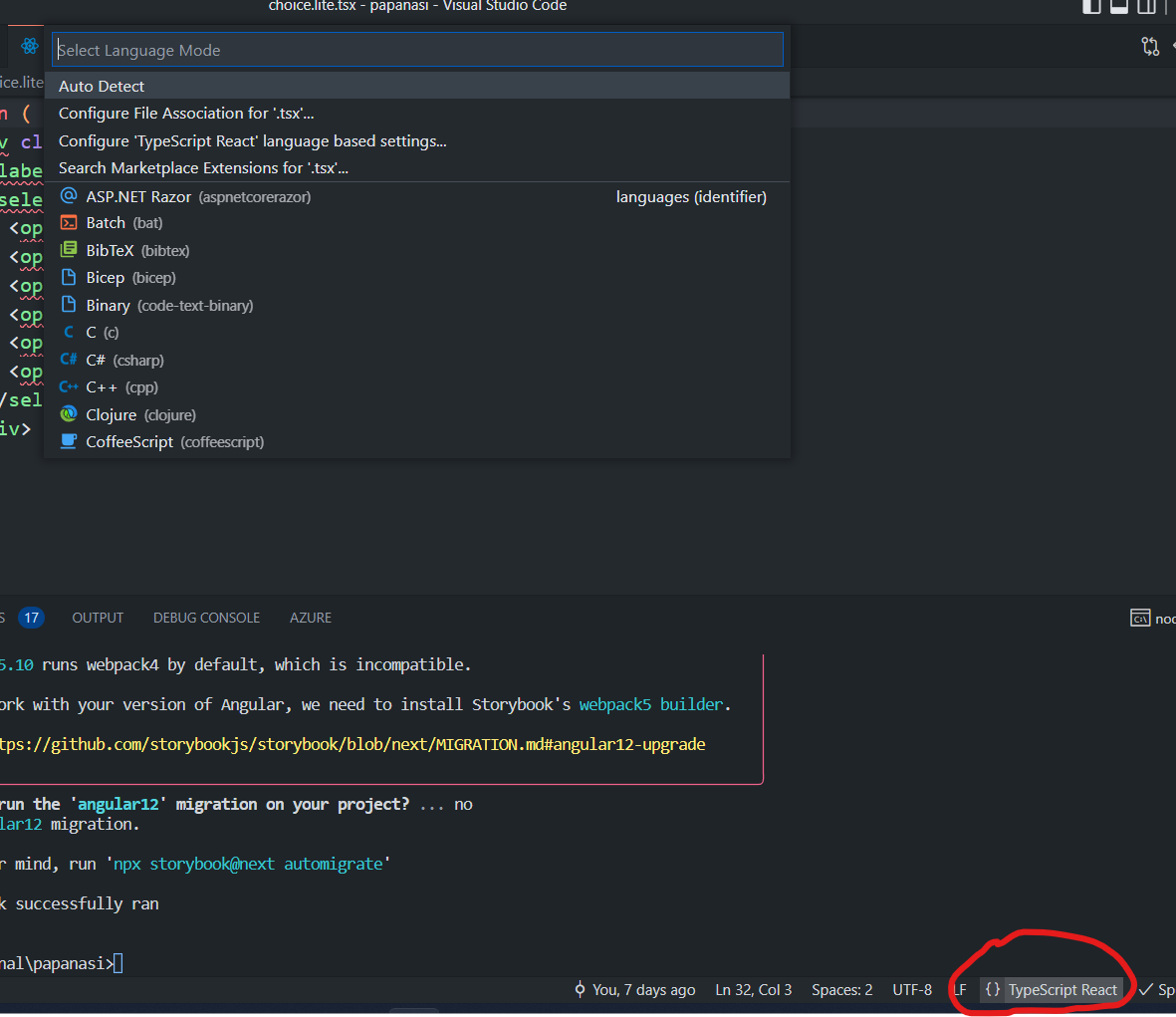The width and height of the screenshot is (1176, 1017).
Task: Click the curly braces icon in status bar
Action: pyautogui.click(x=992, y=990)
